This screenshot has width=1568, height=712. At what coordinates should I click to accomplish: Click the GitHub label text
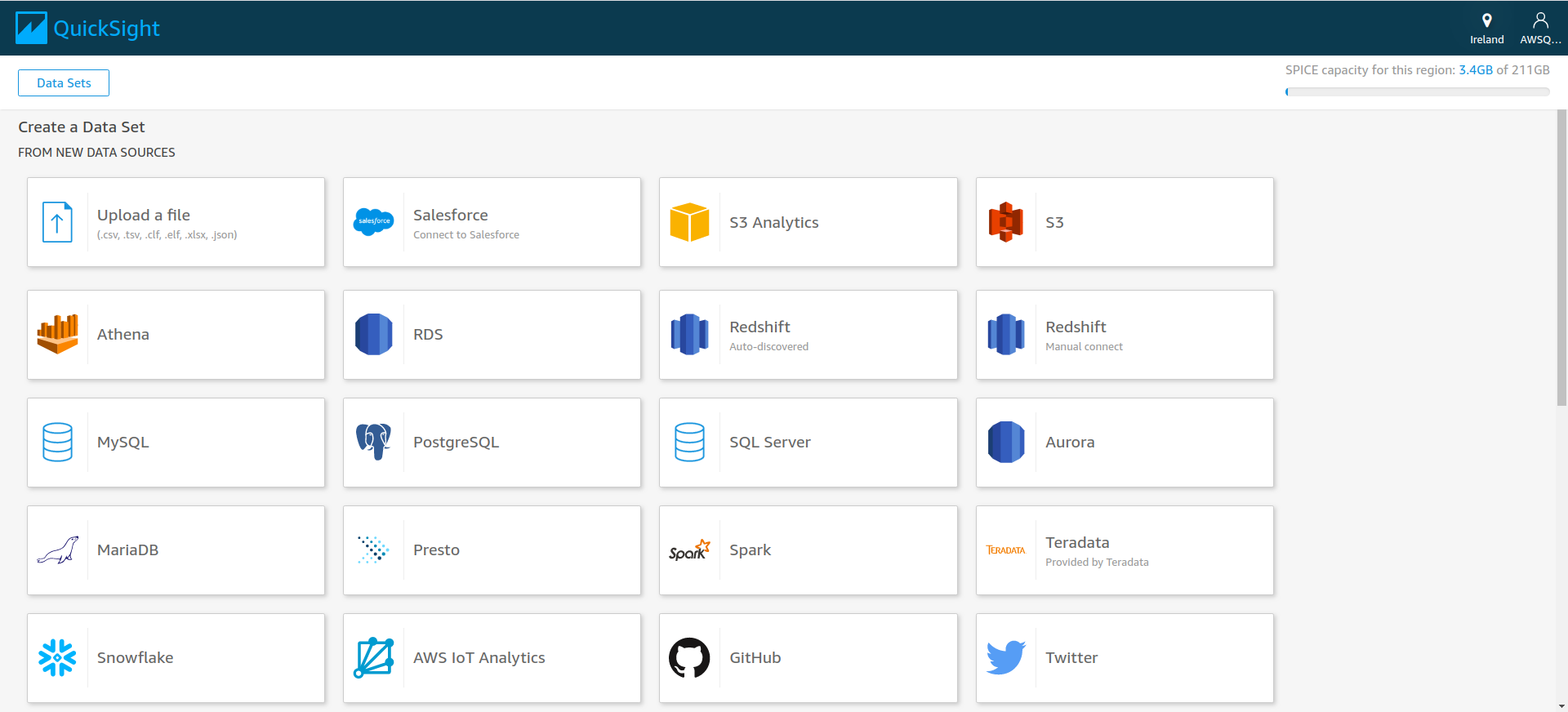pos(755,657)
